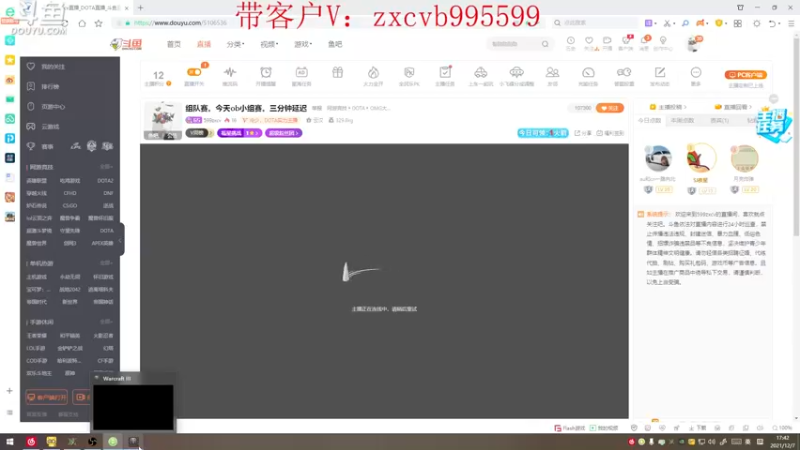Open the gamepad settings icon in toolbar
800x450 pixels.
pos(624,72)
